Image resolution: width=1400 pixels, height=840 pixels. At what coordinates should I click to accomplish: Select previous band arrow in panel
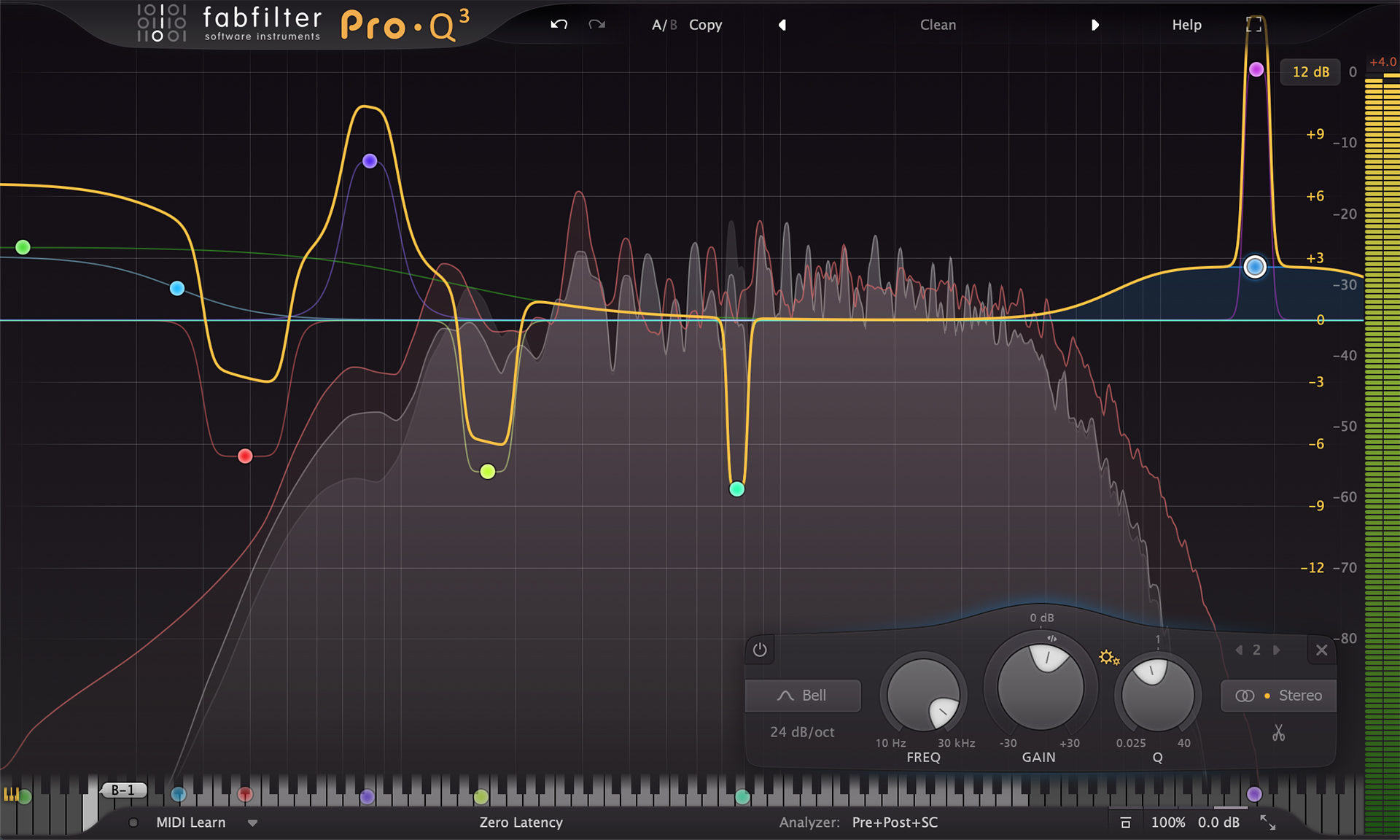1239,650
